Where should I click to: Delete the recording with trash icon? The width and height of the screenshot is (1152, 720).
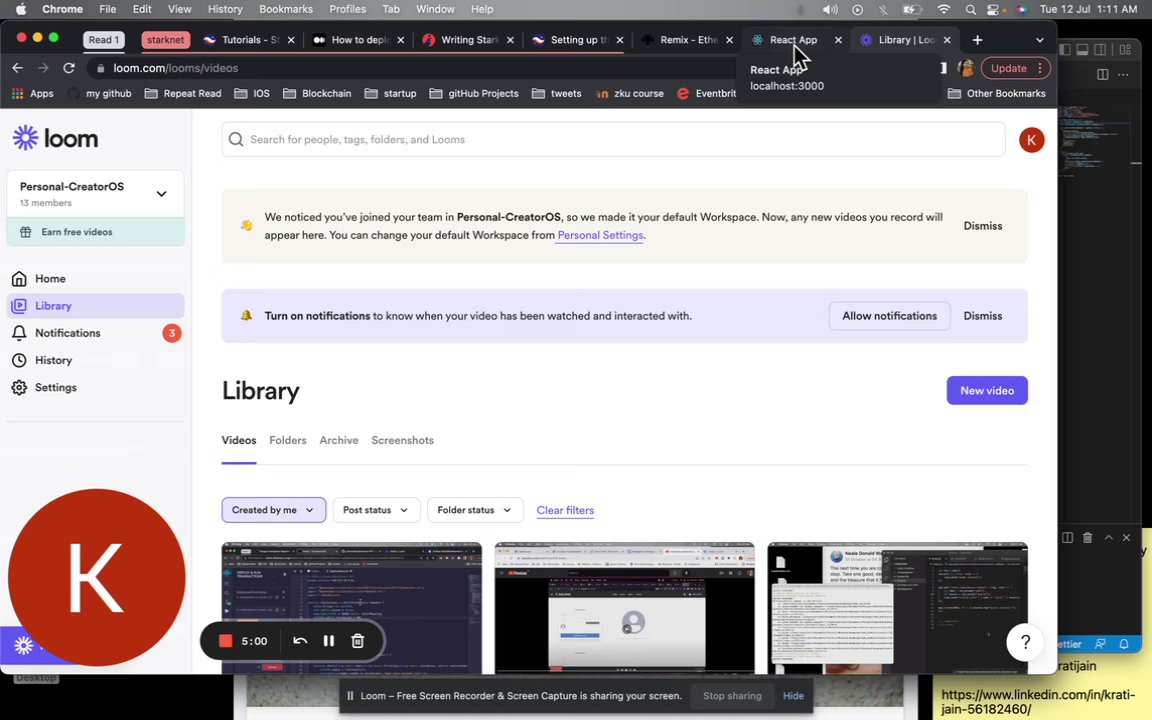(x=358, y=641)
